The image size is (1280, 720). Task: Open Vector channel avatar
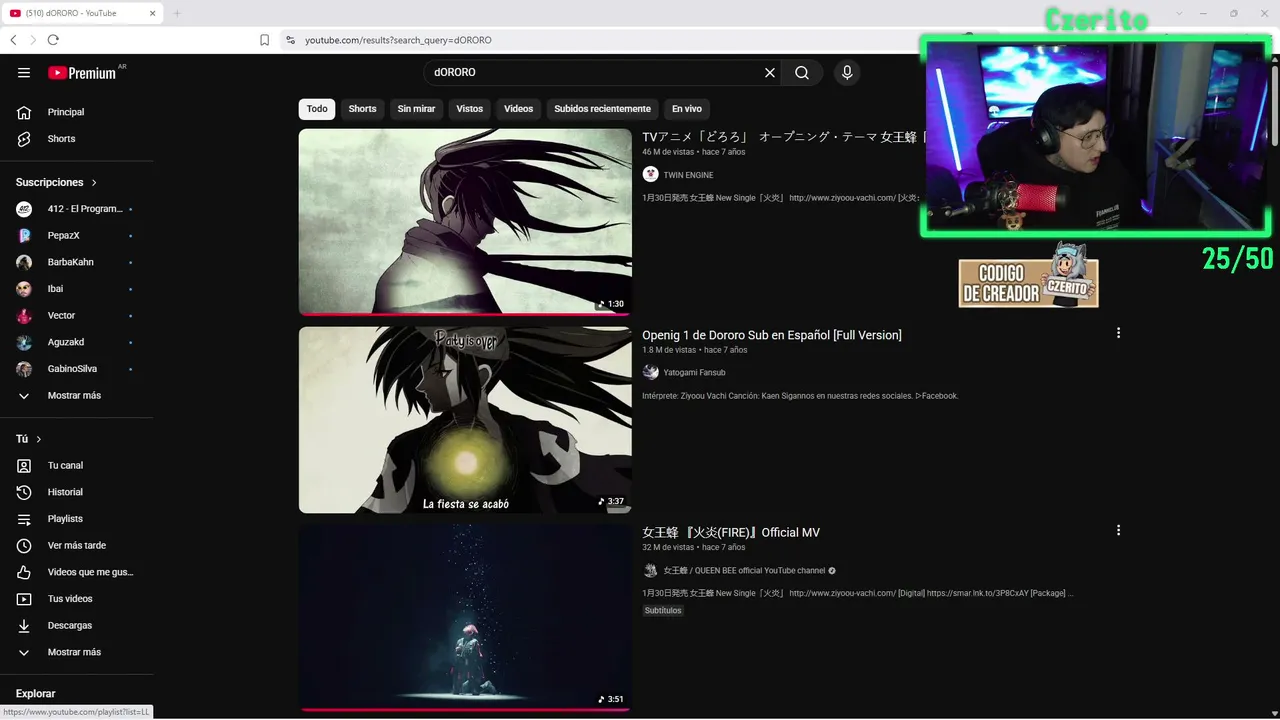24,316
